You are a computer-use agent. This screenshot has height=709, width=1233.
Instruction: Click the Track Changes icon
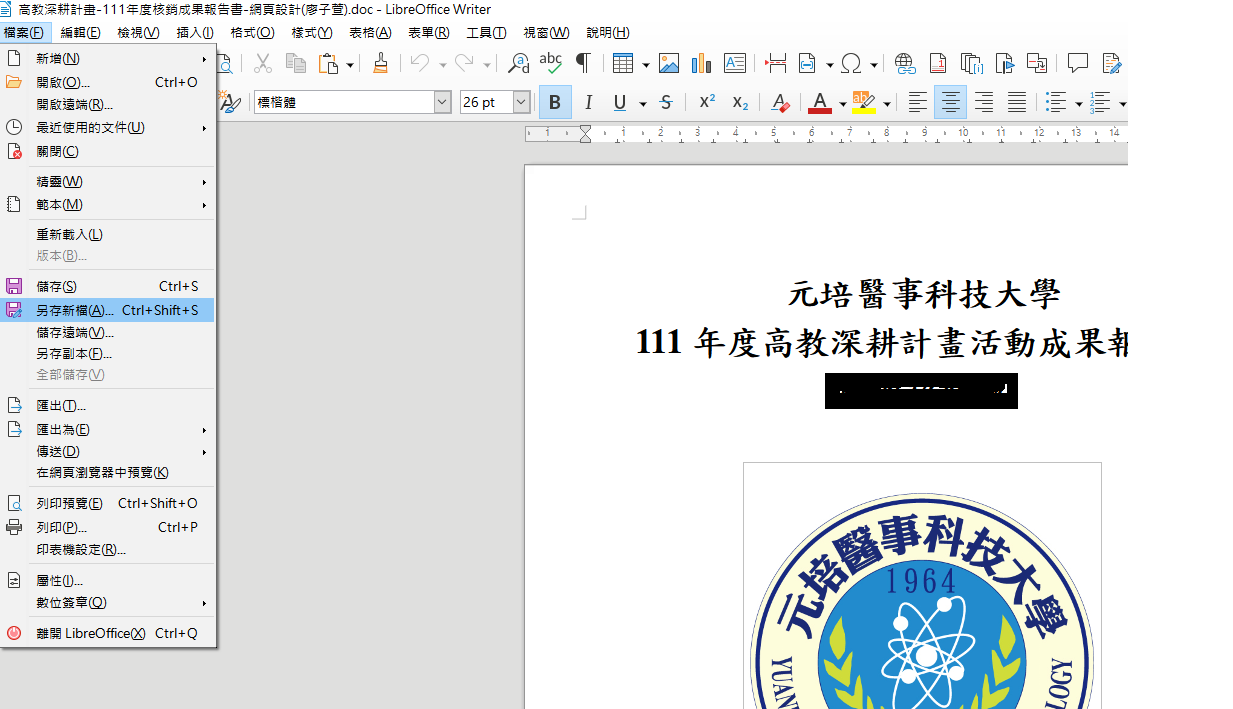(x=1111, y=64)
